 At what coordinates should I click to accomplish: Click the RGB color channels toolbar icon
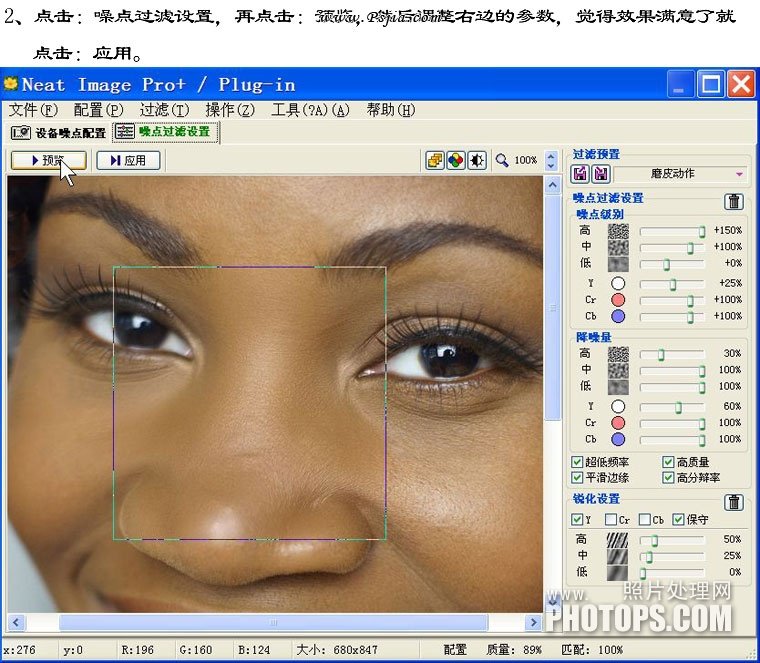pyautogui.click(x=456, y=160)
